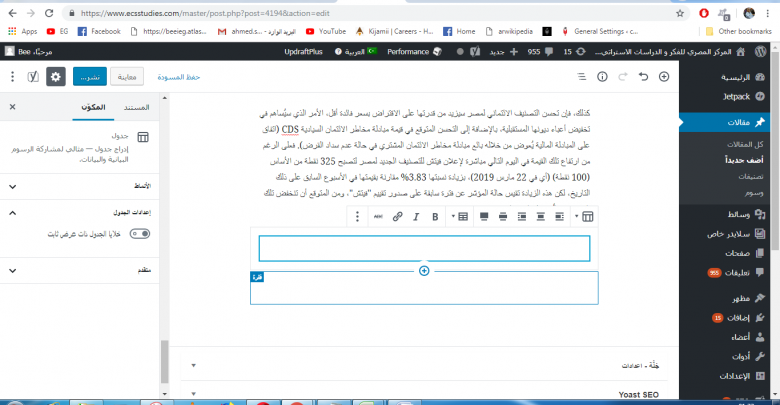The image size is (780, 405).
Task: Insert a link using chain icon
Action: 397,215
